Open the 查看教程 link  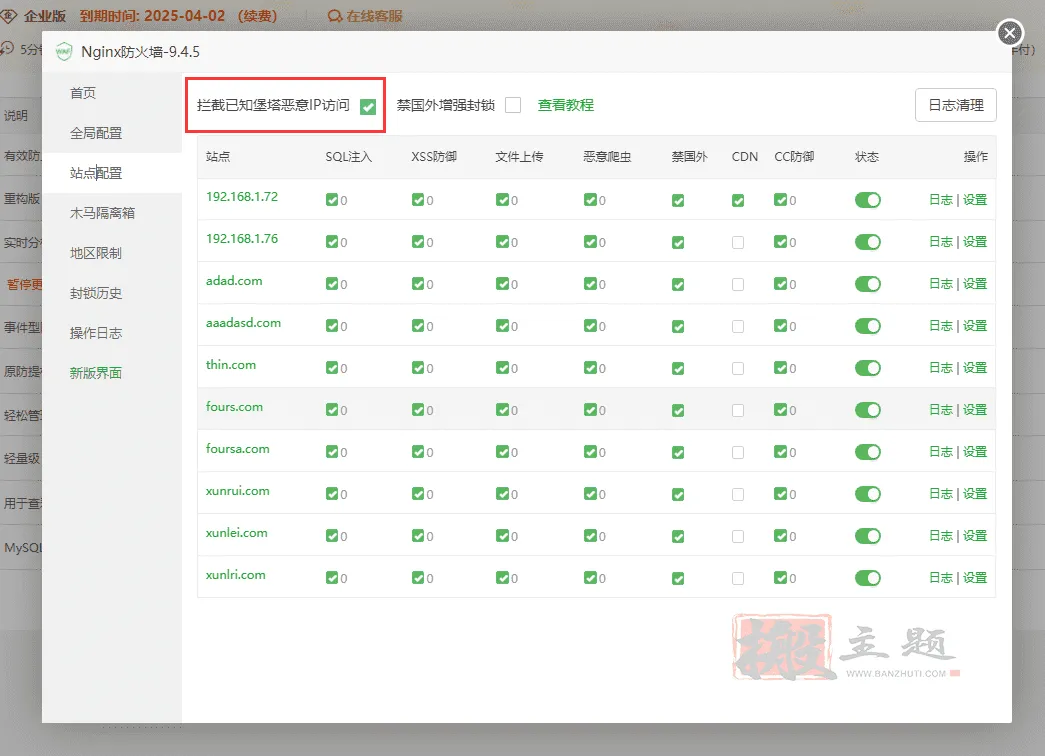click(x=565, y=105)
